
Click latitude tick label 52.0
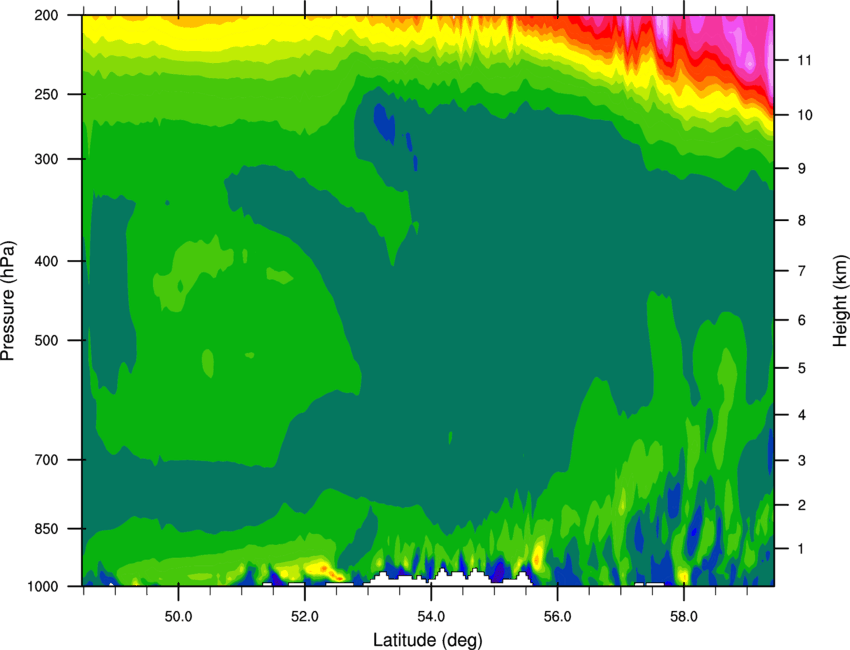pos(305,617)
